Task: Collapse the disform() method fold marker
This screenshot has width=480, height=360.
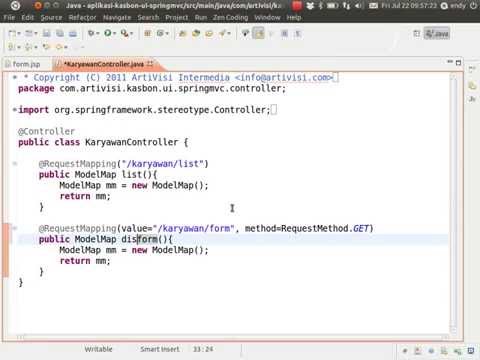Action: (14, 228)
